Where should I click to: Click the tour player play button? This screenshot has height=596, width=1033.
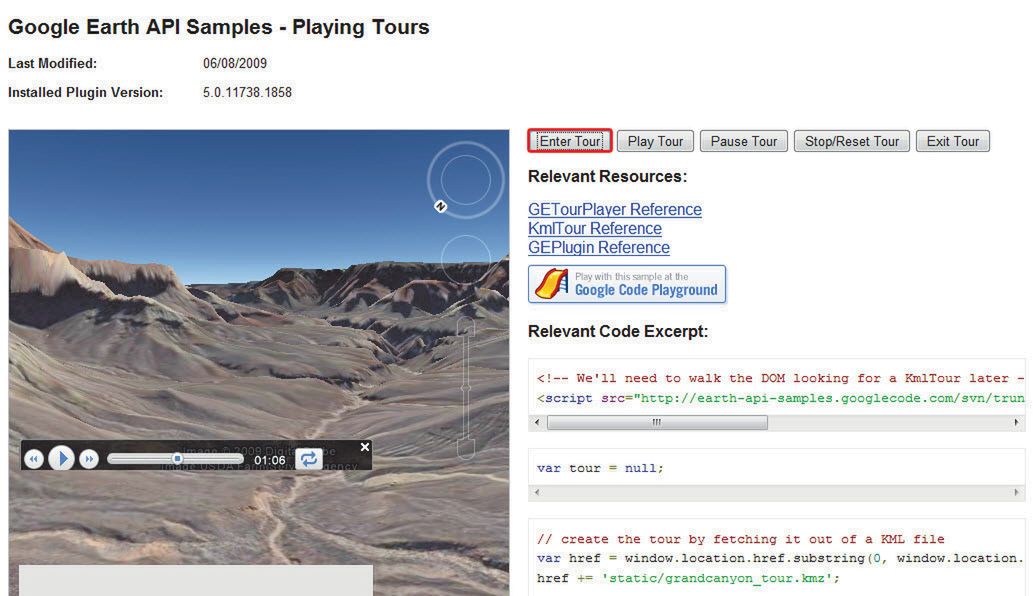tap(62, 458)
